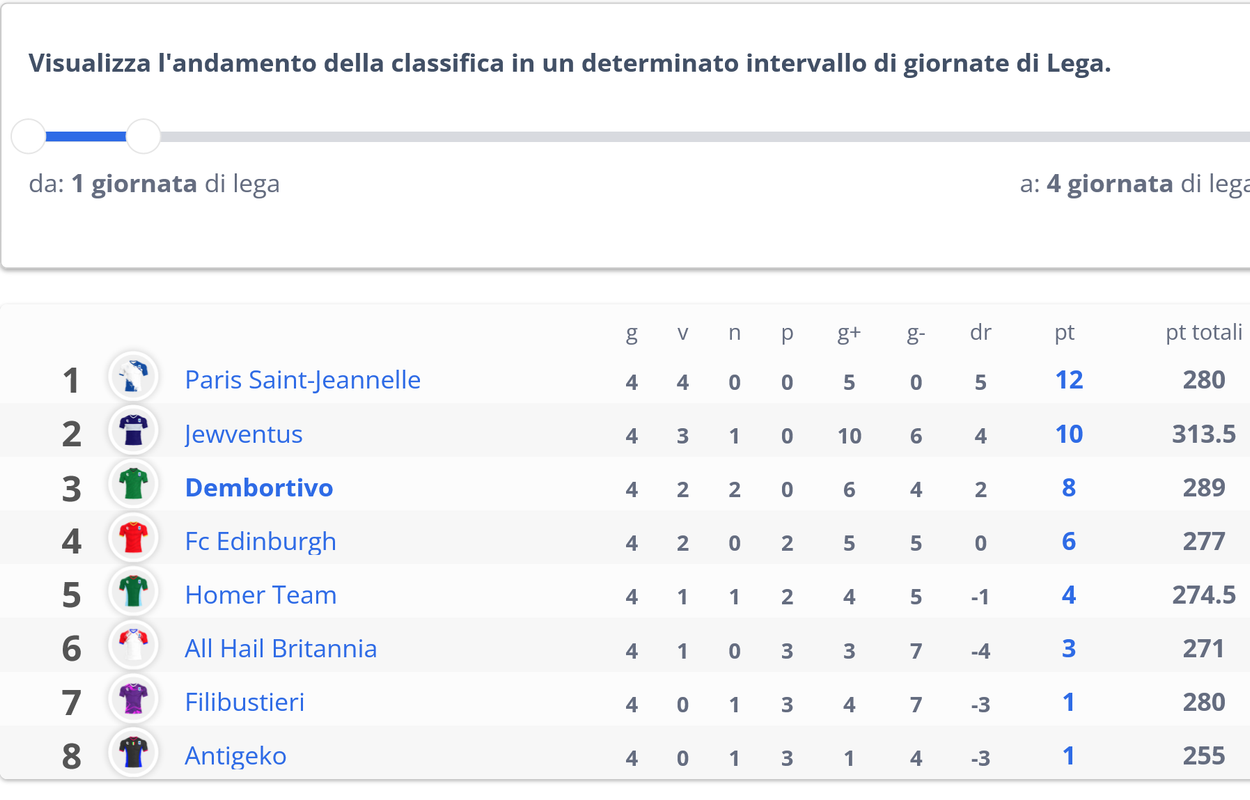Click Homer Team jersey icon
1250x800 pixels.
coord(133,592)
